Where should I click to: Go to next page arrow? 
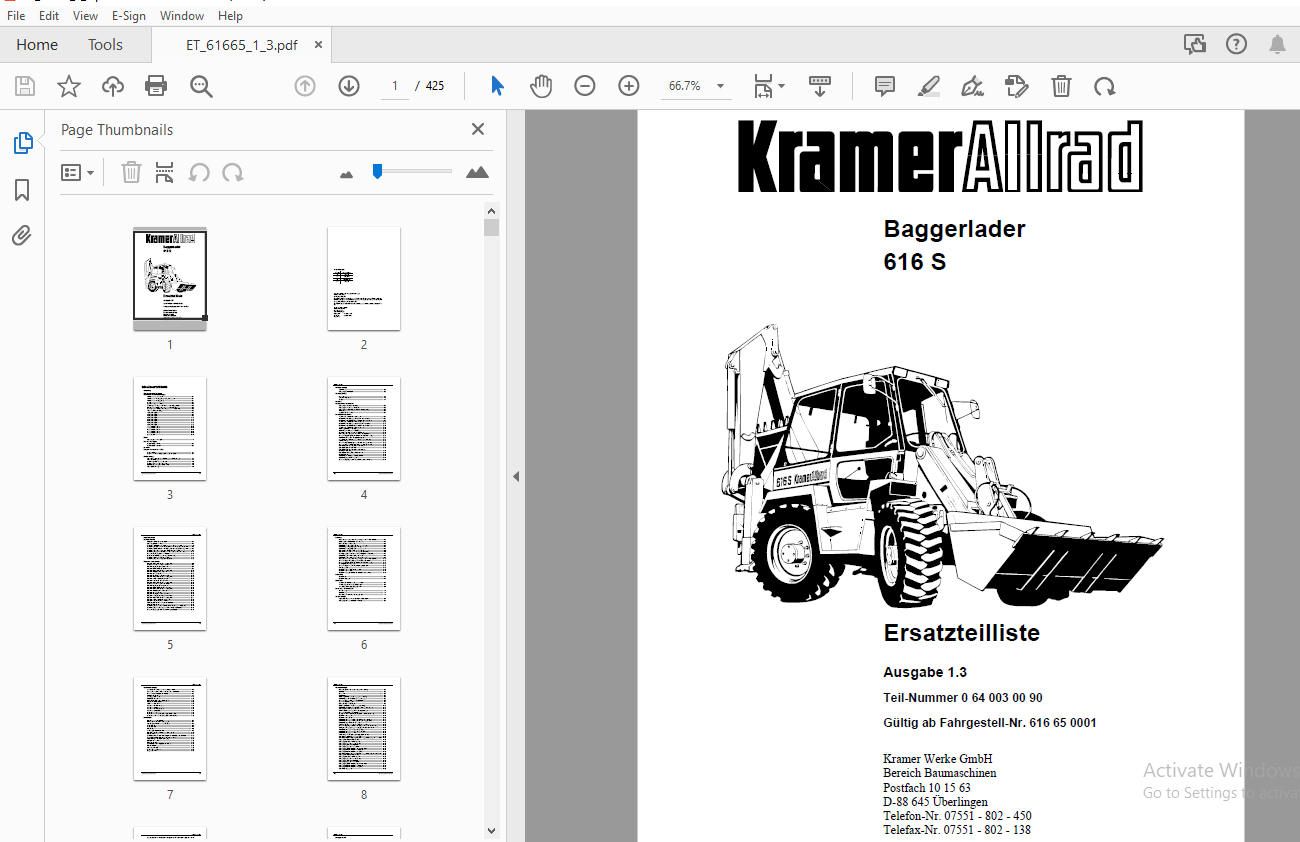click(x=349, y=86)
